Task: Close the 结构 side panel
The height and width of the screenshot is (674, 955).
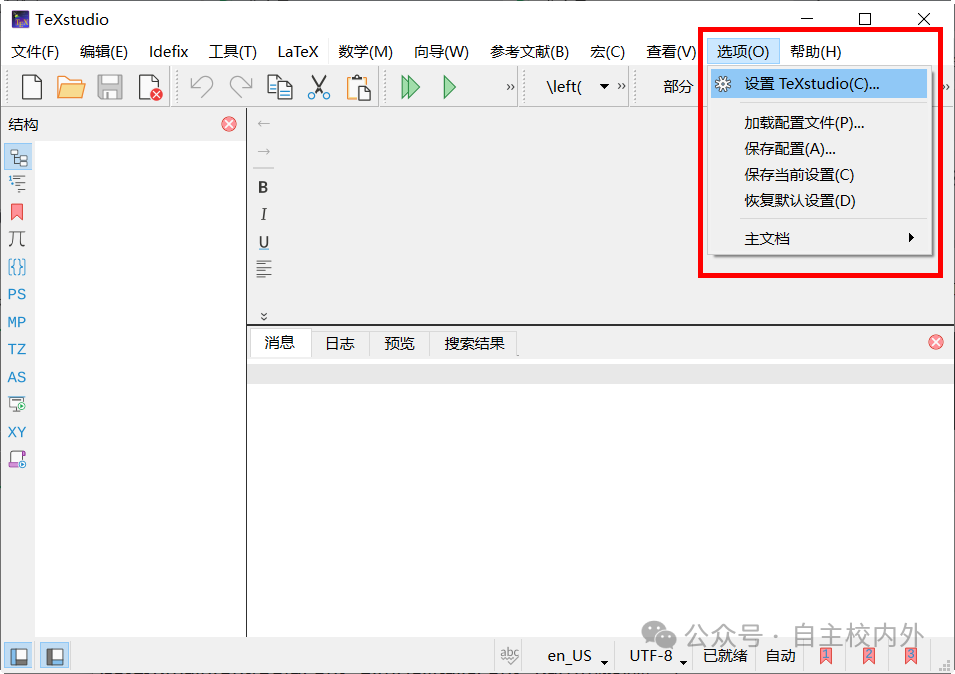Action: point(229,124)
